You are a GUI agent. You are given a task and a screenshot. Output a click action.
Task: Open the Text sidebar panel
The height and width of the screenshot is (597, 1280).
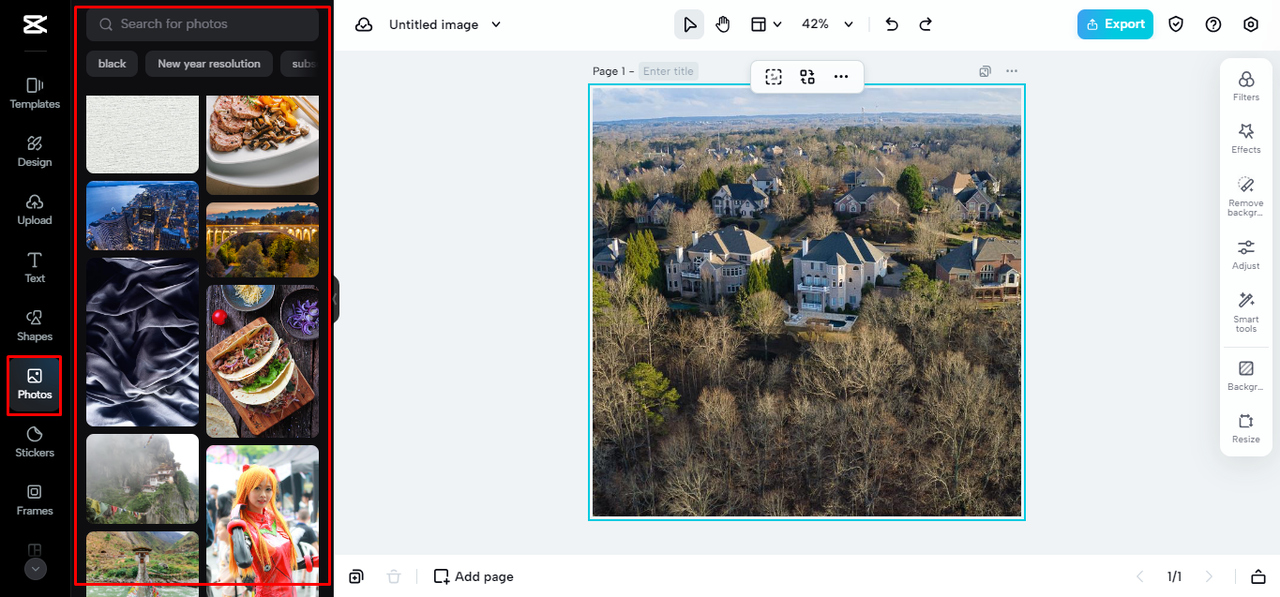click(34, 267)
